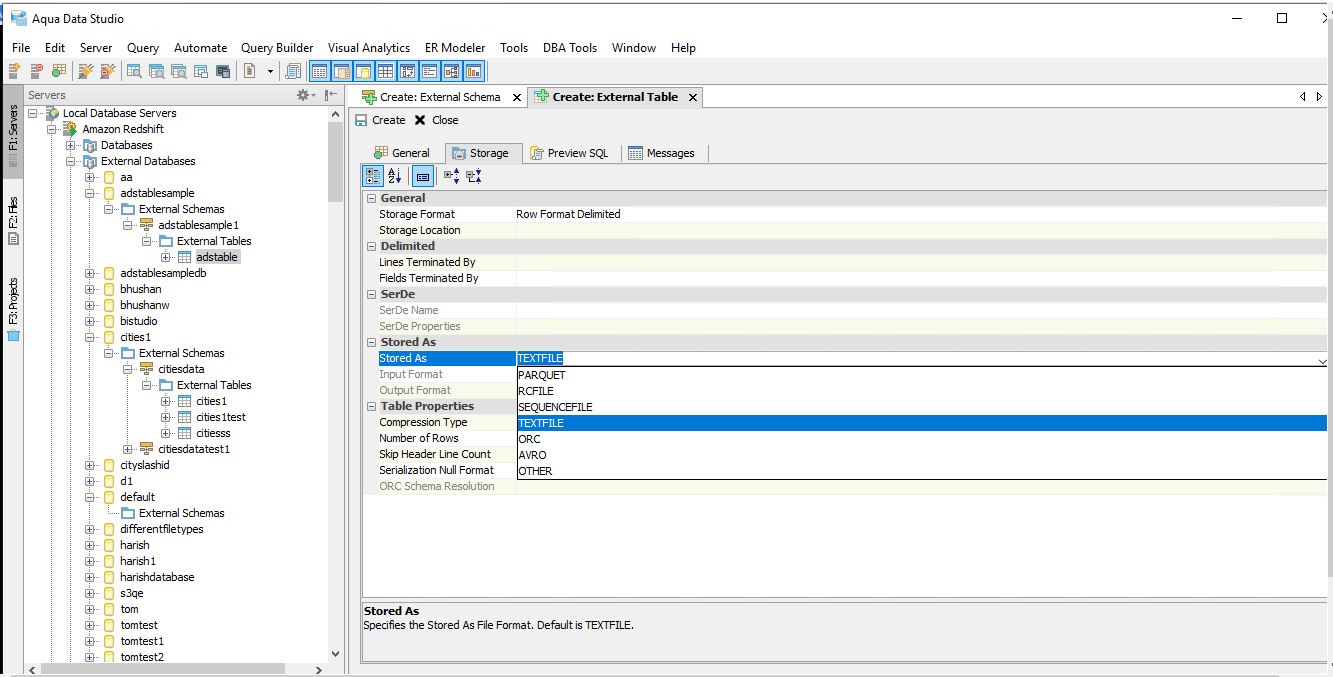The image size is (1333, 677).
Task: Close the Create: External Table tab
Action: (x=692, y=97)
